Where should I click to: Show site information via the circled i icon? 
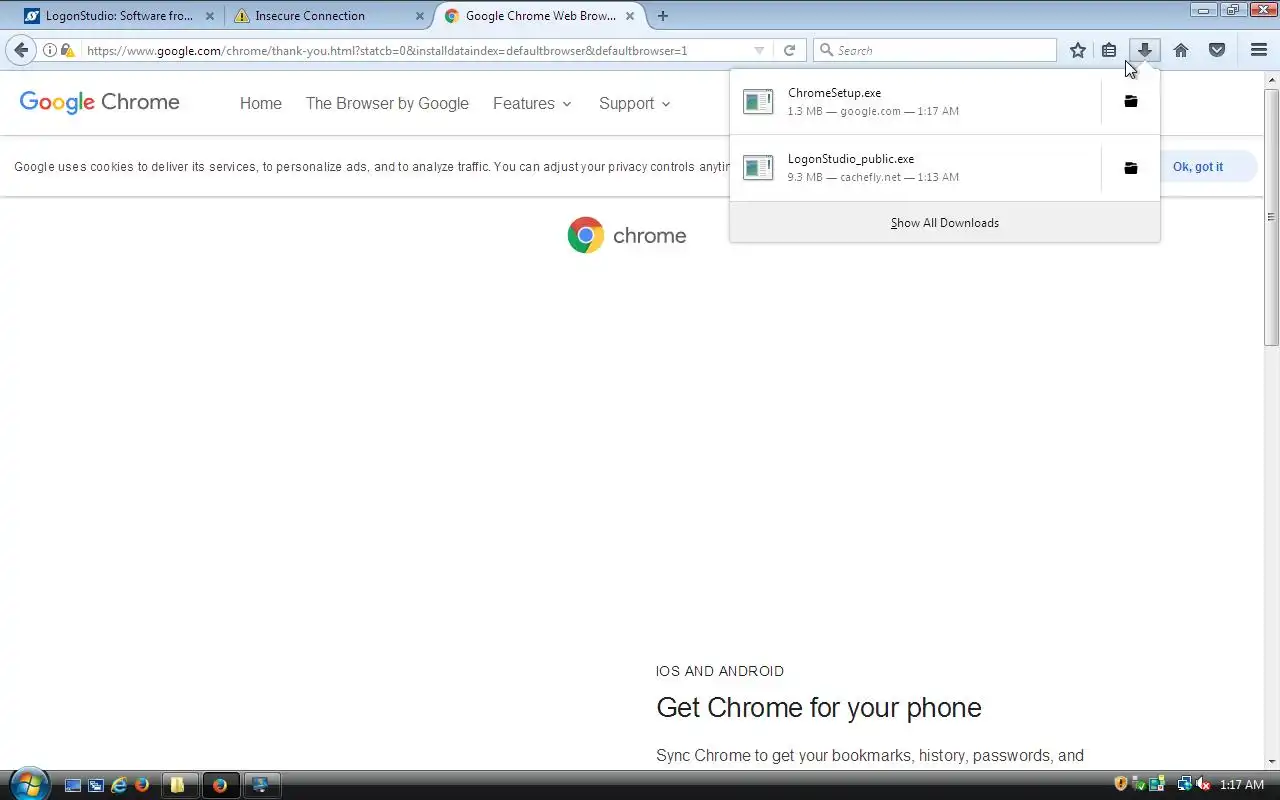[50, 50]
